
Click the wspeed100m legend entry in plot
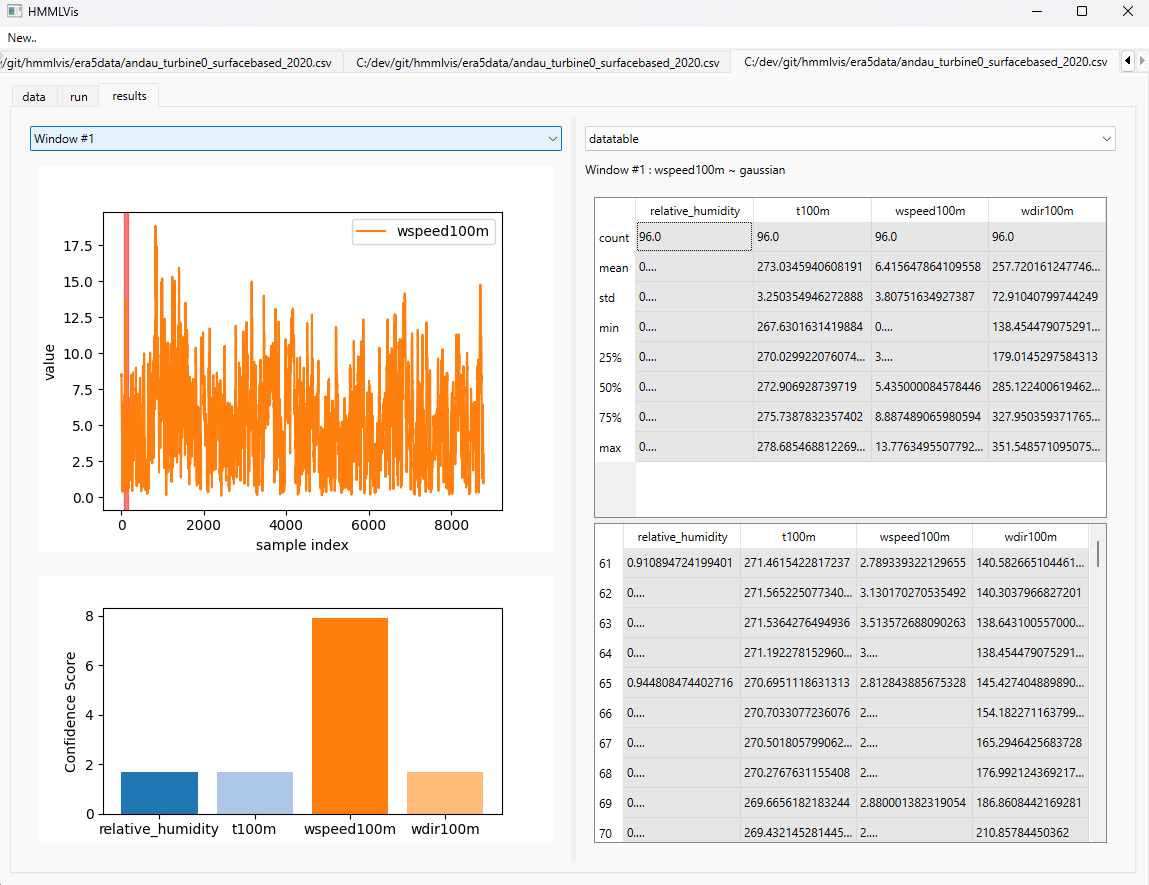[425, 232]
